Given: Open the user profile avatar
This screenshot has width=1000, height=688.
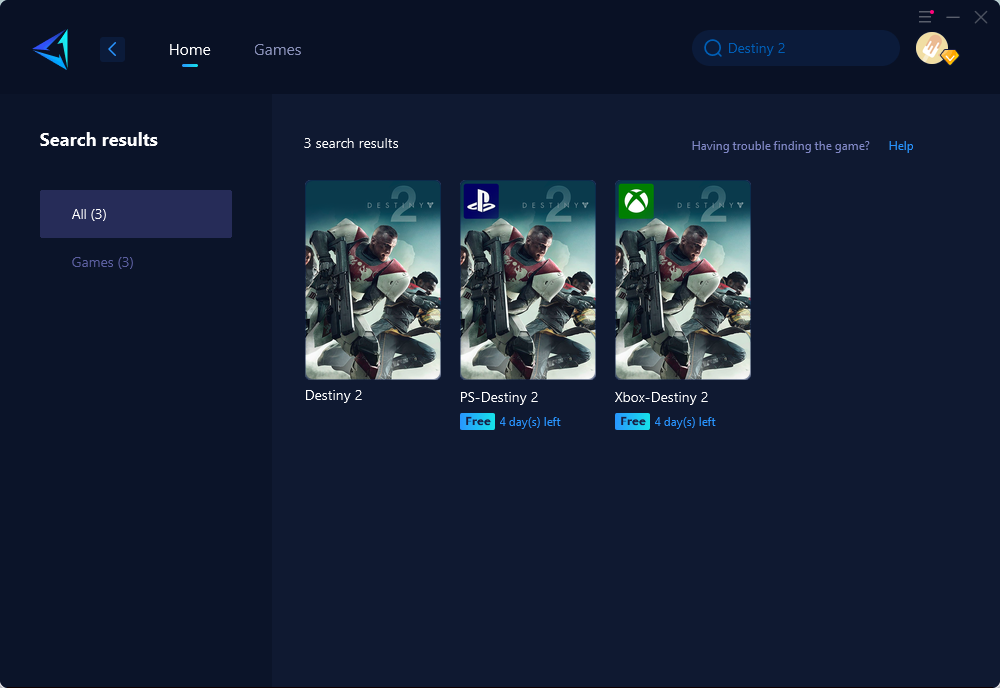Looking at the screenshot, I should [x=932, y=48].
